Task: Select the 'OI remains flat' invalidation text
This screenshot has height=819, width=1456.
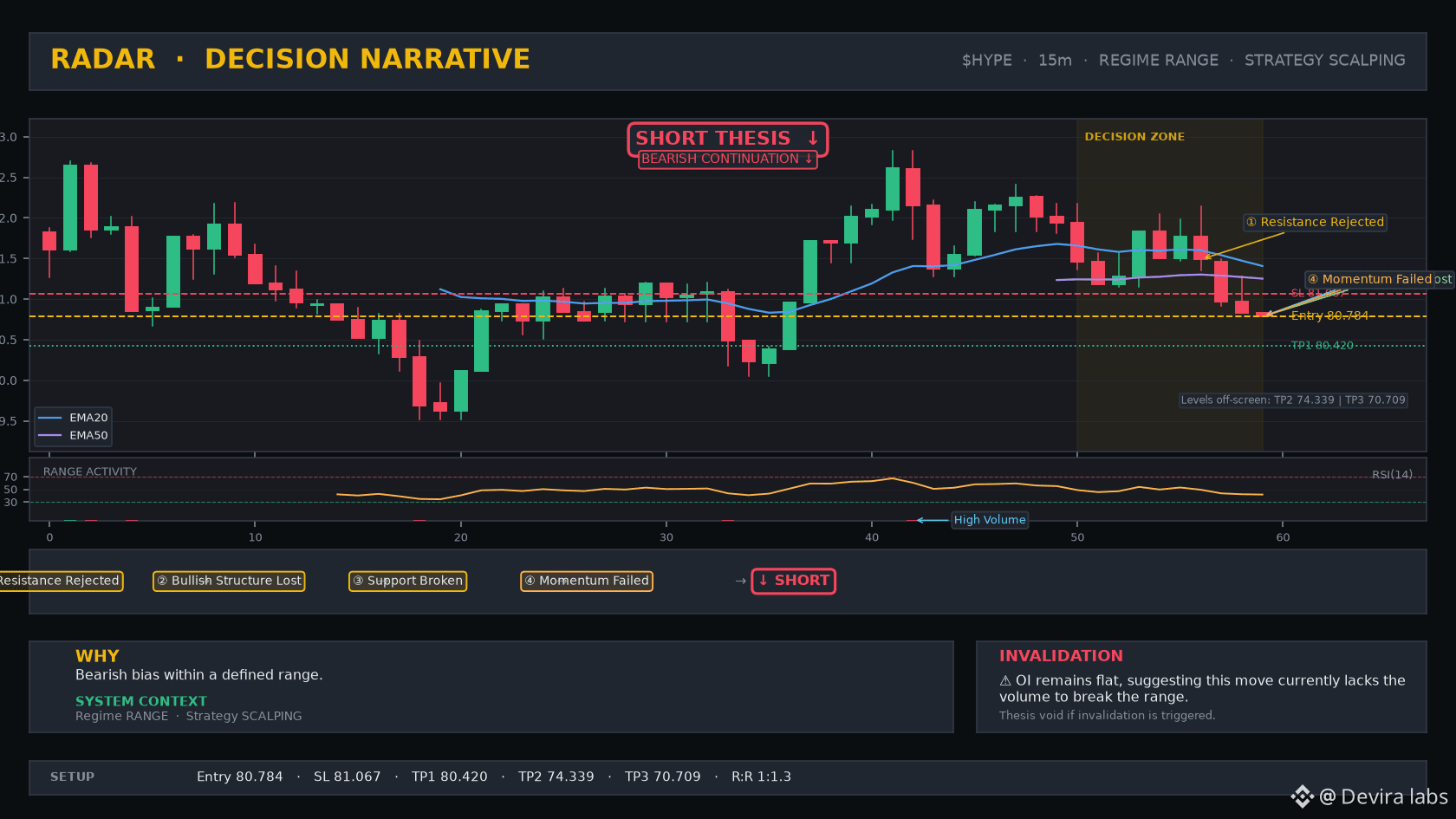Action: (1202, 689)
